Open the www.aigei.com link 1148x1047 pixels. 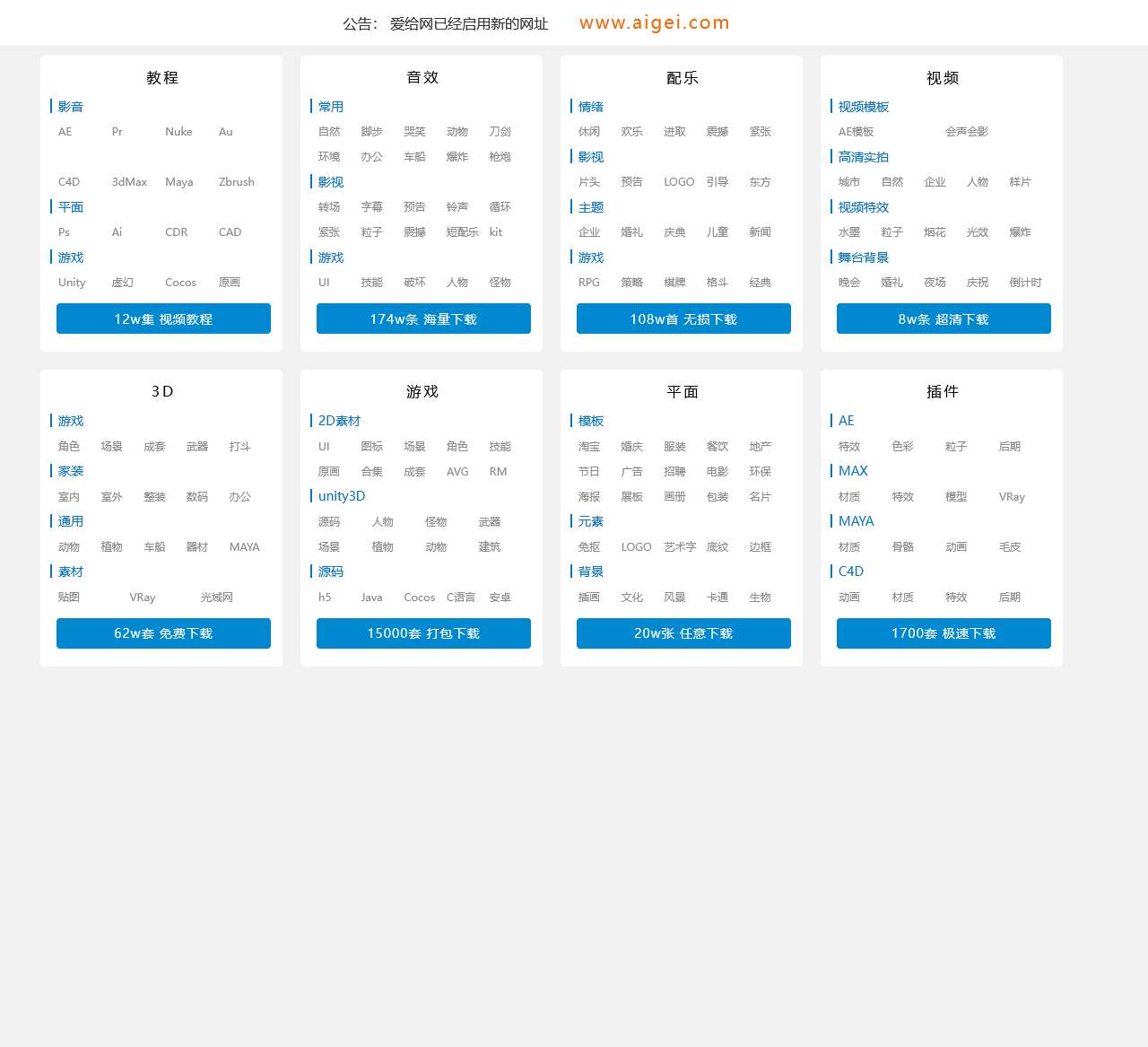pyautogui.click(x=654, y=22)
